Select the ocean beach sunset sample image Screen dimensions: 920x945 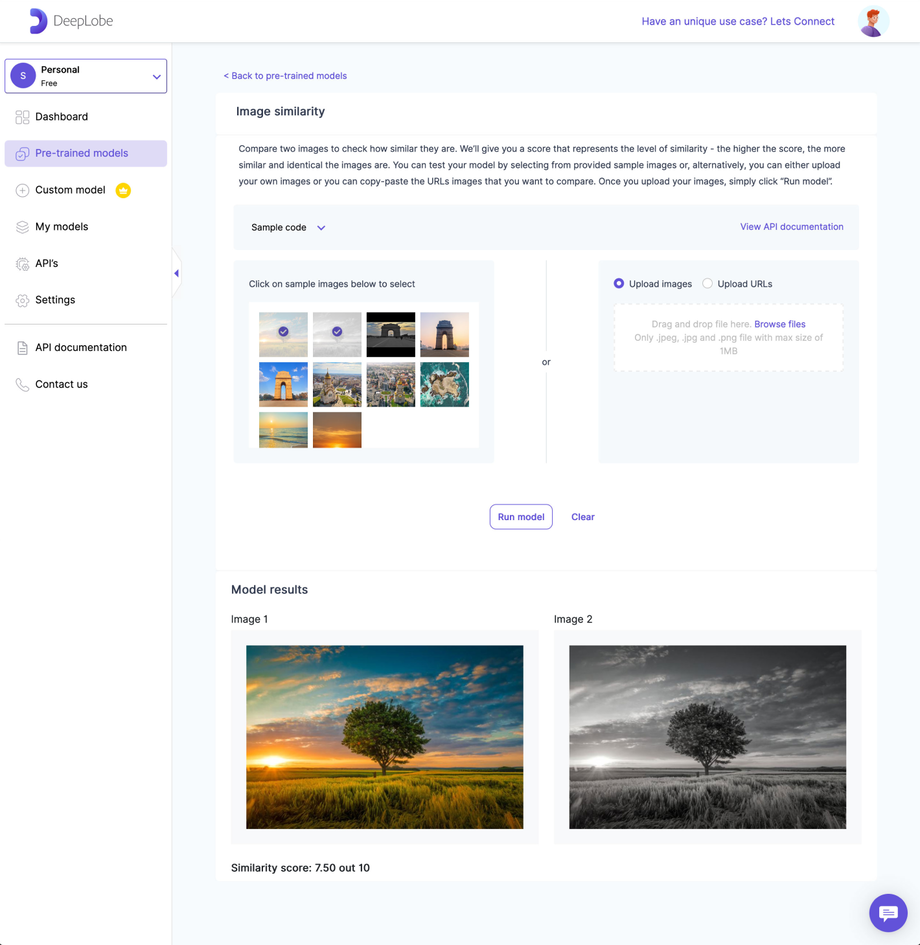click(283, 430)
